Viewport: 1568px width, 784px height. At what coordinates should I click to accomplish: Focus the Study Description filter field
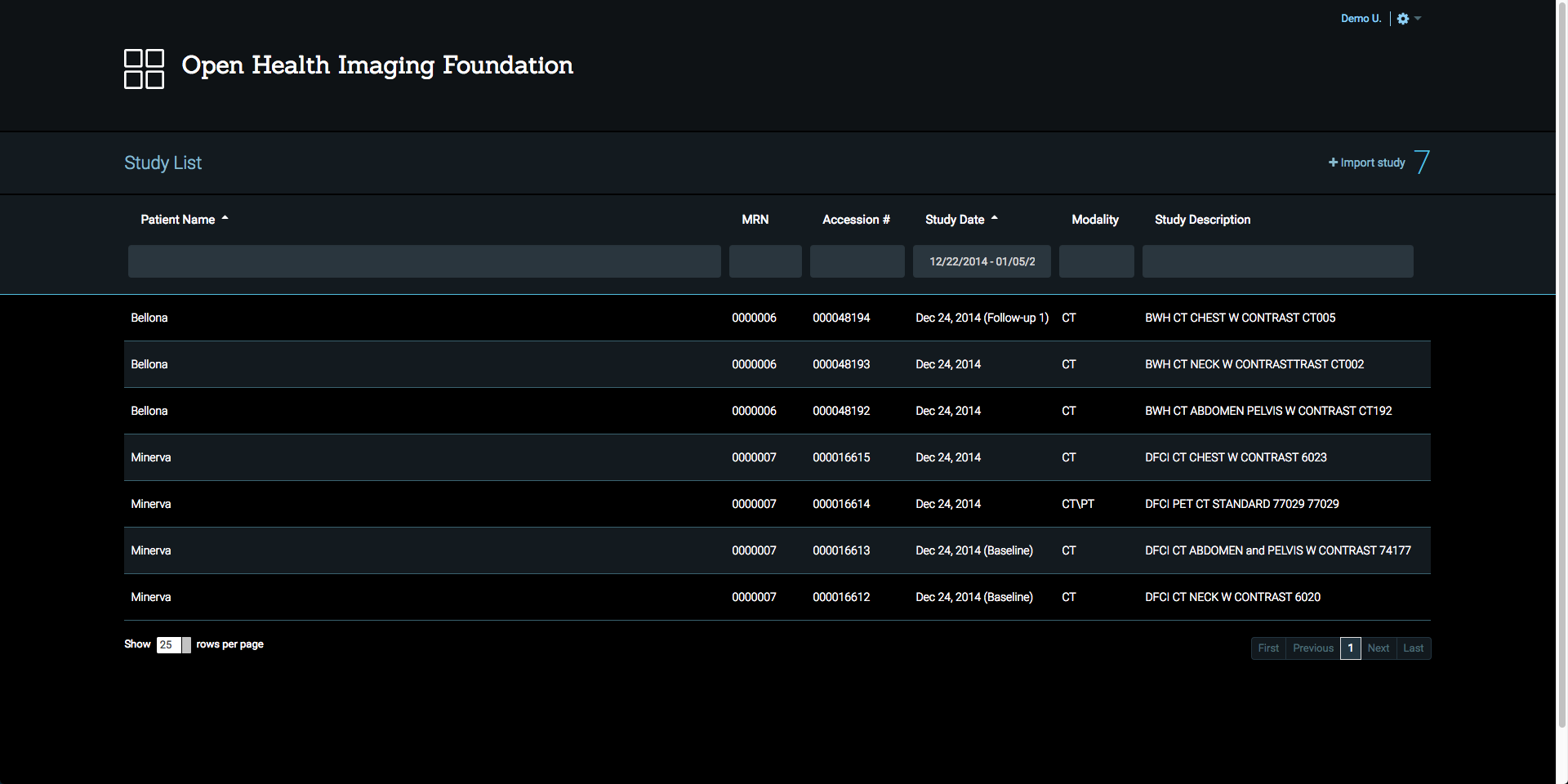pyautogui.click(x=1277, y=261)
